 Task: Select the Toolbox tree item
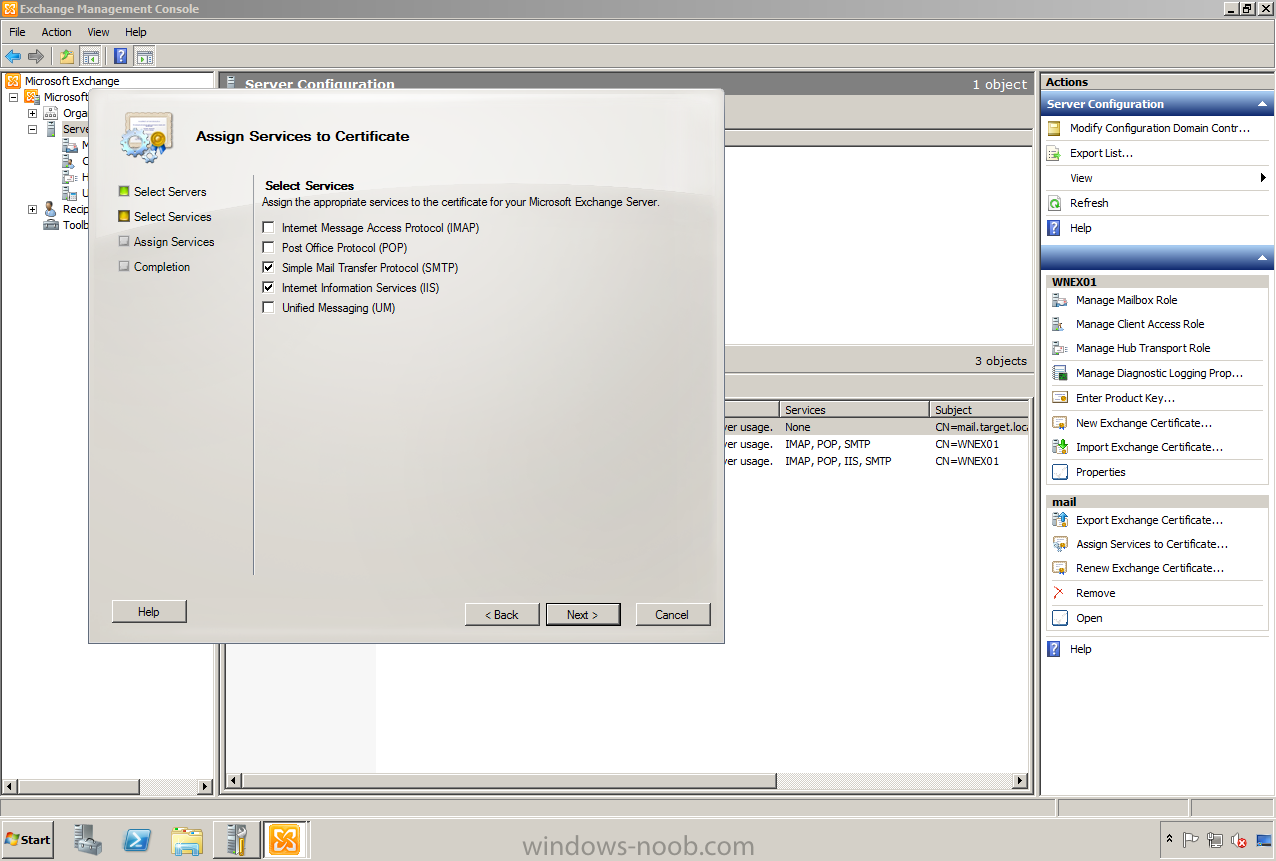(75, 225)
